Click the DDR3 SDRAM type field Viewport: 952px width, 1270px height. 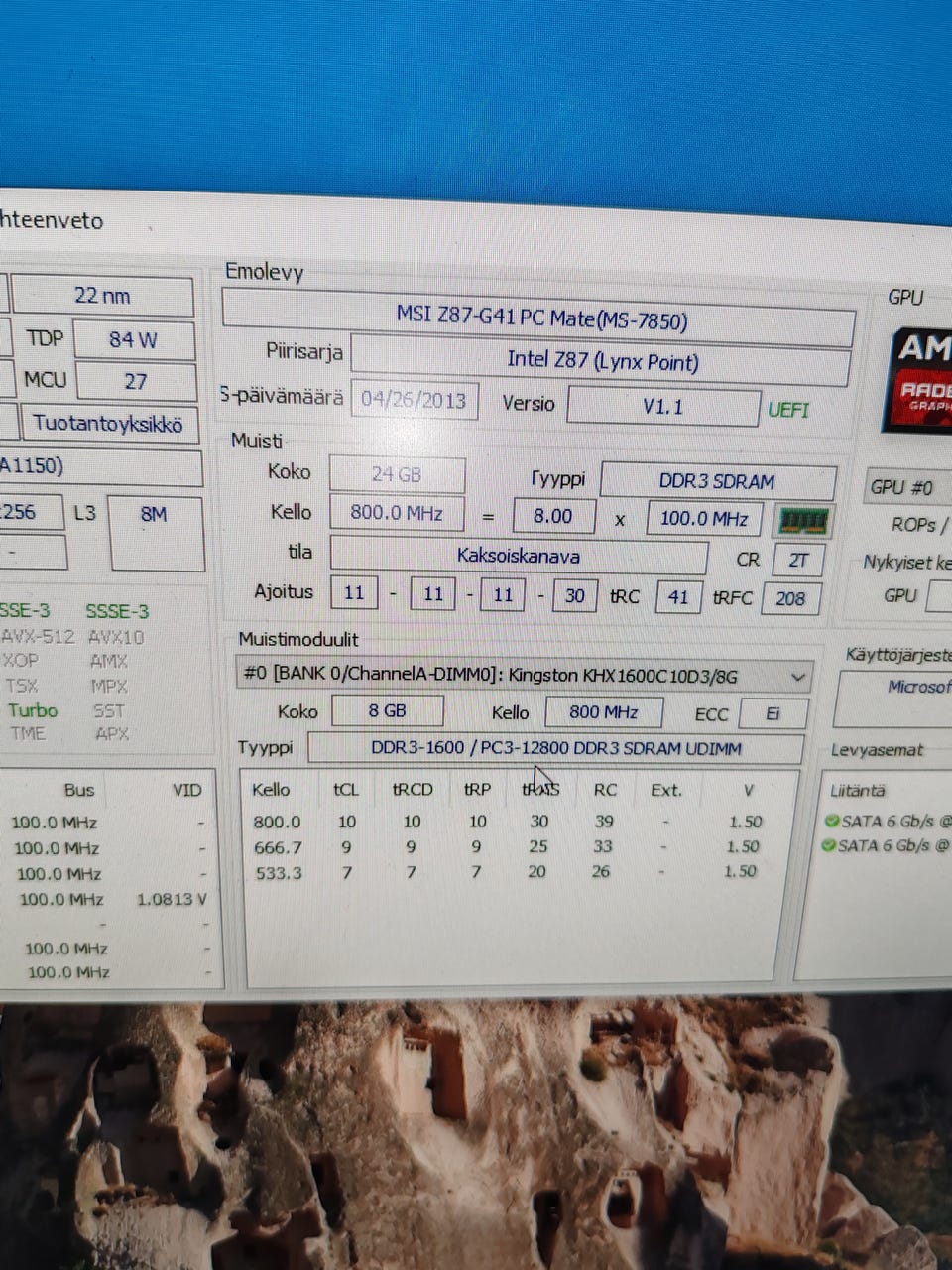(x=717, y=481)
